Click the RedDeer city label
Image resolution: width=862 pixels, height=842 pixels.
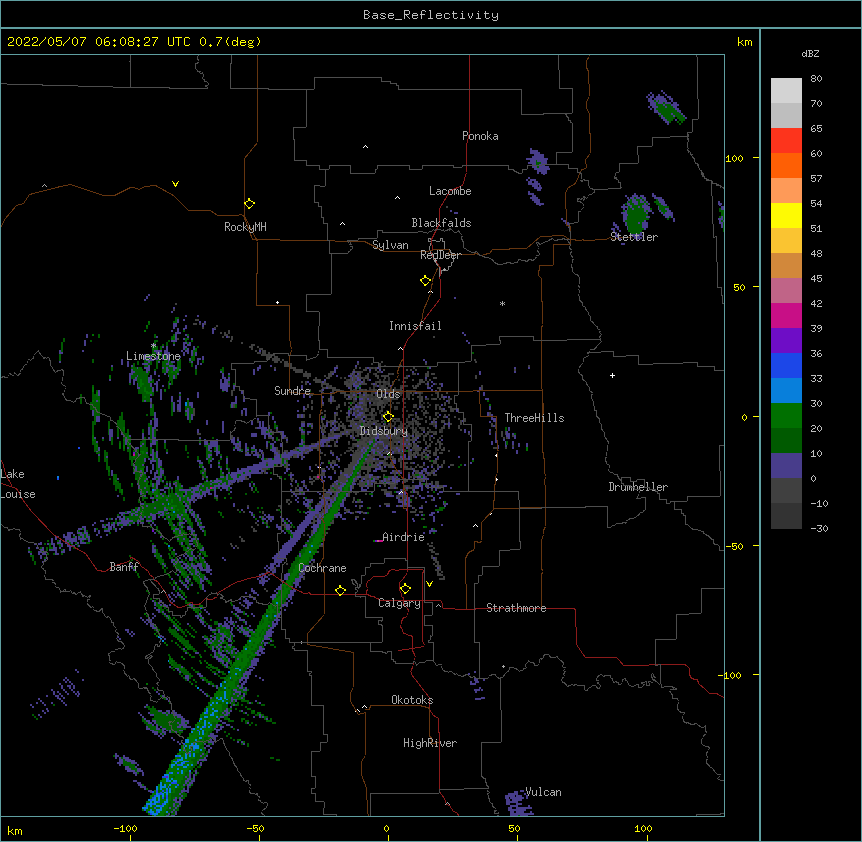(440, 255)
